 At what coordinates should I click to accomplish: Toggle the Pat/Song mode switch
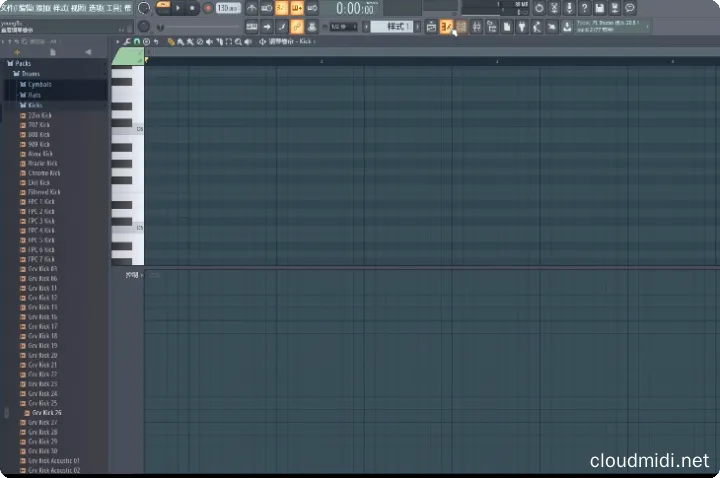pyautogui.click(x=162, y=8)
